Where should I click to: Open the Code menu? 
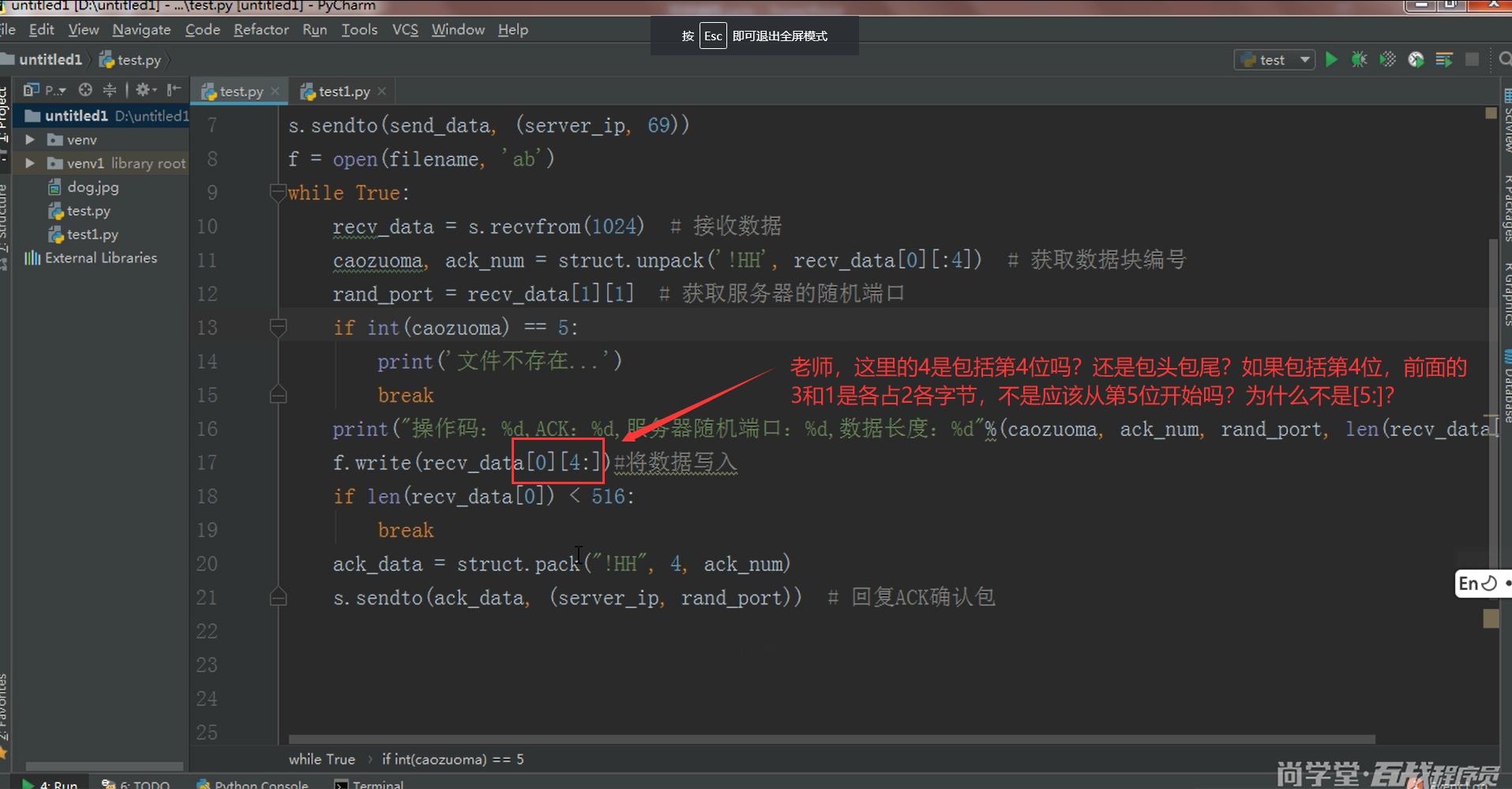[x=202, y=30]
